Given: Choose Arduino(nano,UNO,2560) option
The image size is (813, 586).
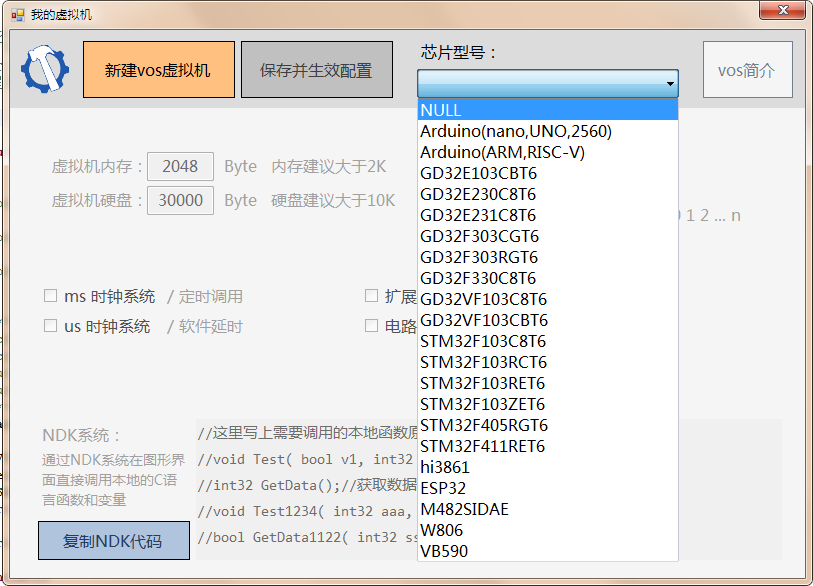Looking at the screenshot, I should 548,131.
